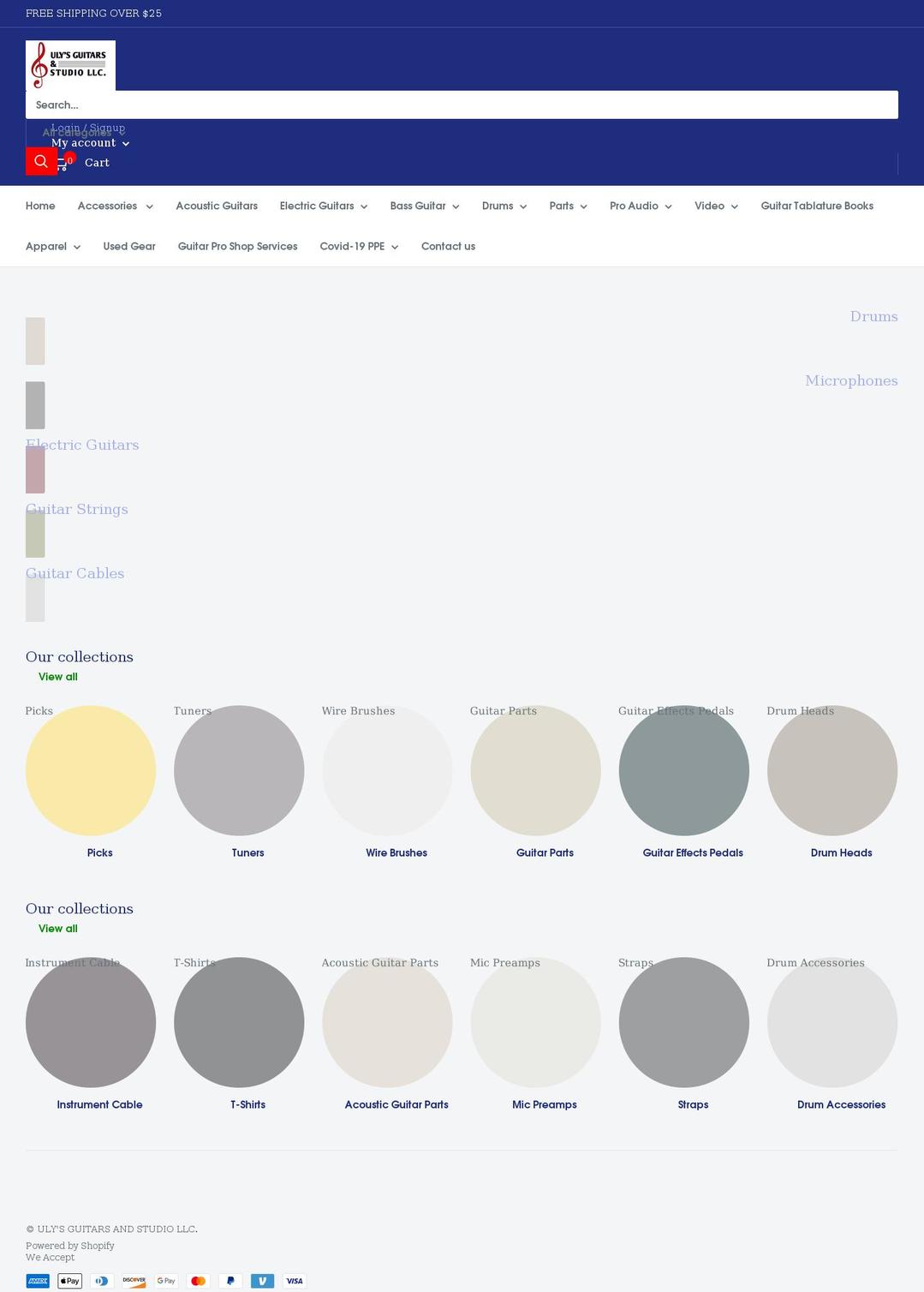Click the Mic Preamps label below circle
The height and width of the screenshot is (1292, 924).
[x=545, y=1104]
